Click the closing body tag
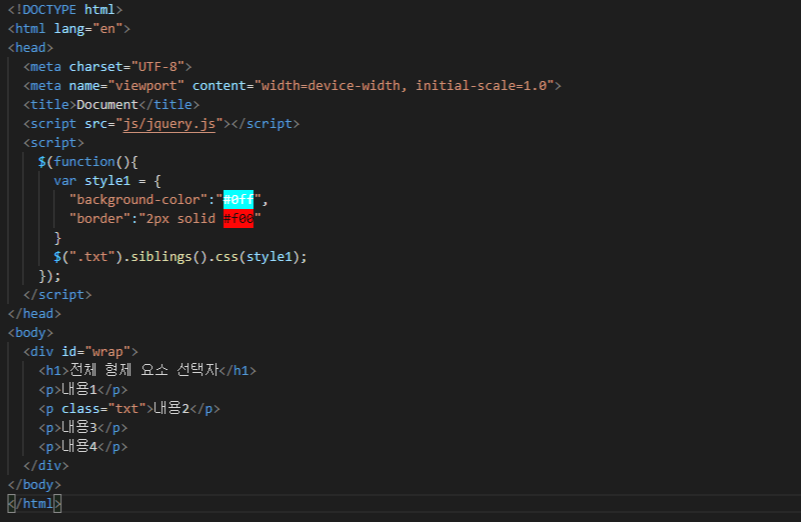Screen dimensions: 801x522 pyautogui.click(x=34, y=485)
